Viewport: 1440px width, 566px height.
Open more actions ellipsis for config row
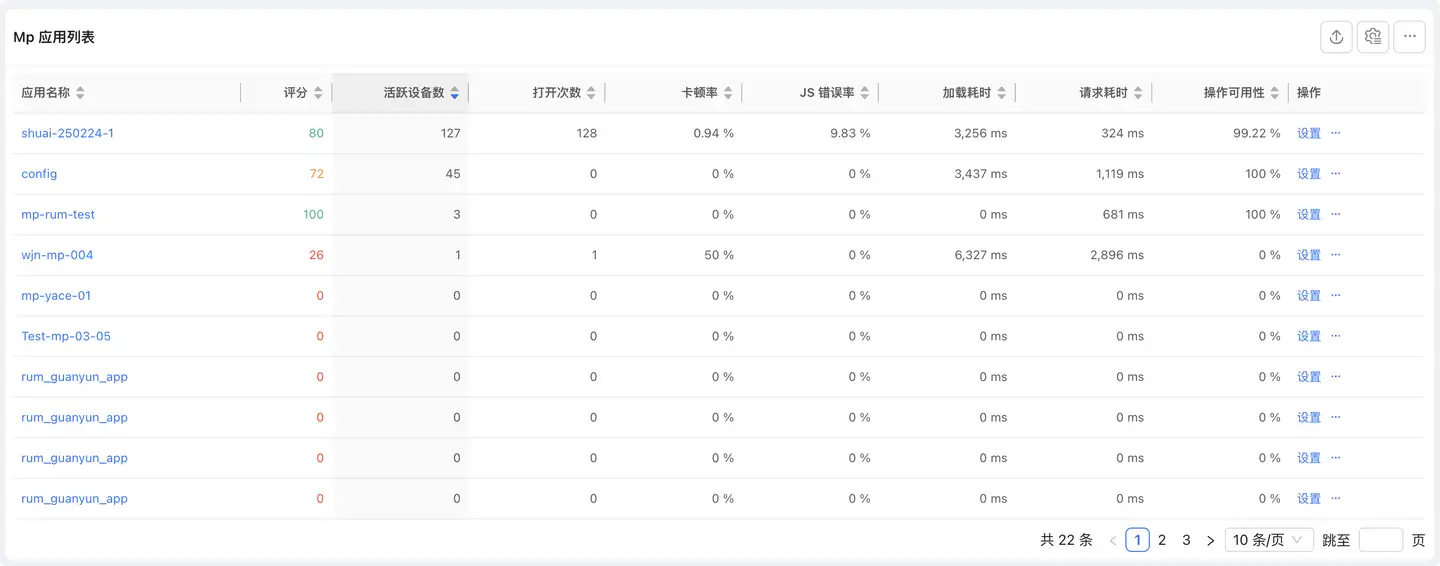[x=1335, y=174]
